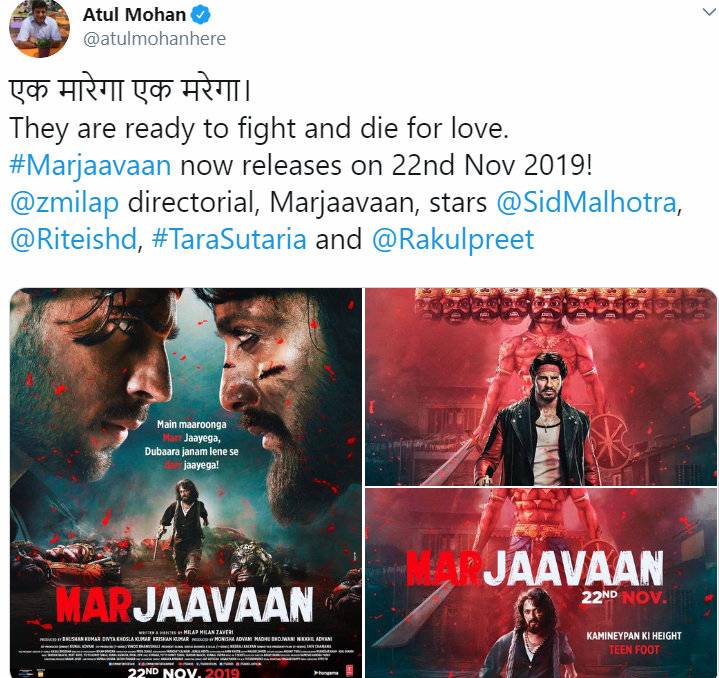Viewport: 719px width, 678px height.
Task: Open the @Riteishd profile mention
Action: 73,239
